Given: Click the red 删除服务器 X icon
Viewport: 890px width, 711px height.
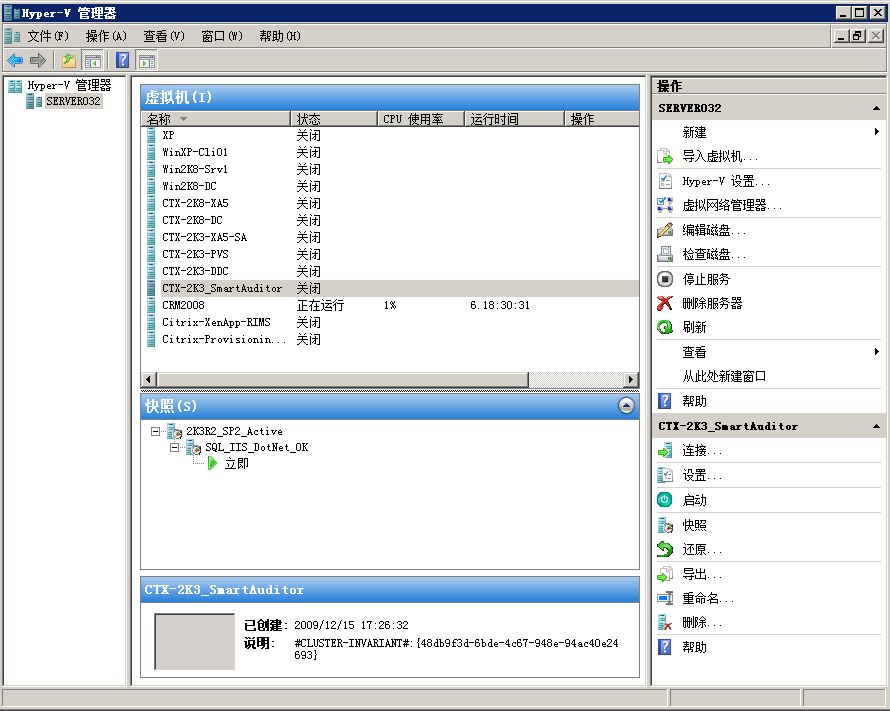Looking at the screenshot, I should pyautogui.click(x=665, y=303).
